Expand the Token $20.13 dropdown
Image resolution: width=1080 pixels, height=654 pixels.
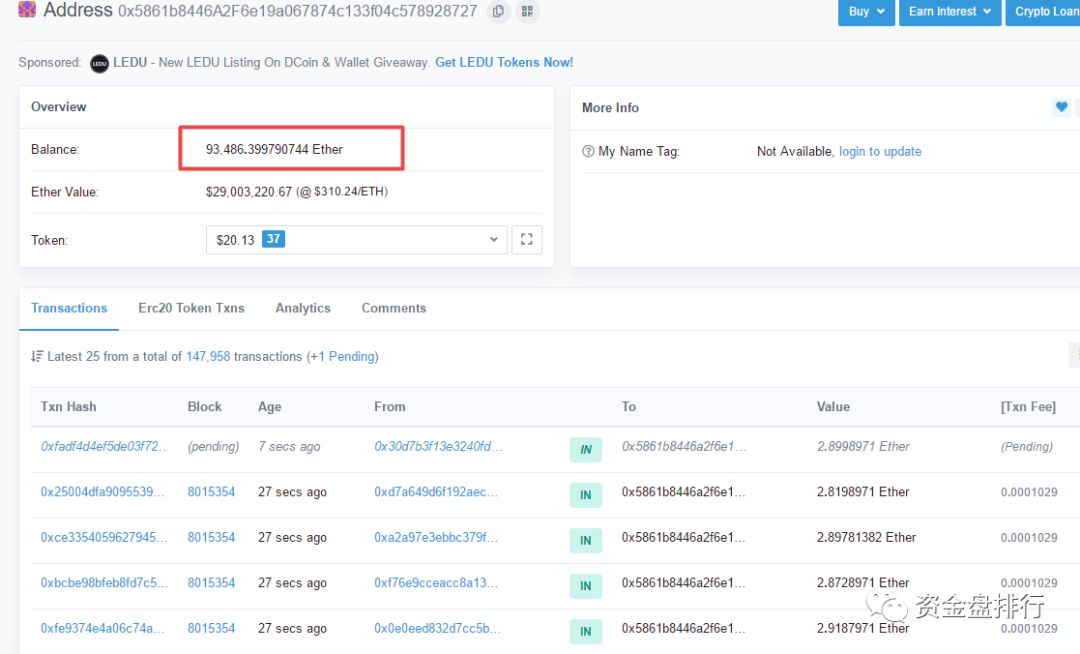pos(356,240)
